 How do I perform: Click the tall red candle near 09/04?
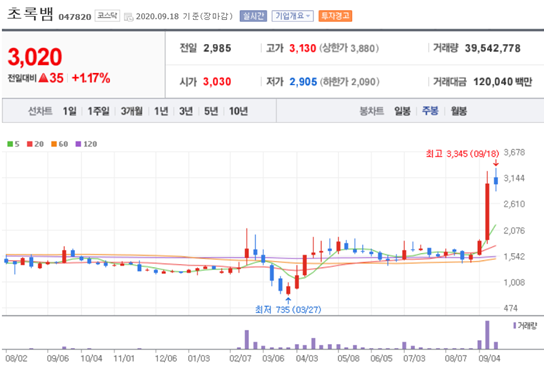tap(487, 212)
